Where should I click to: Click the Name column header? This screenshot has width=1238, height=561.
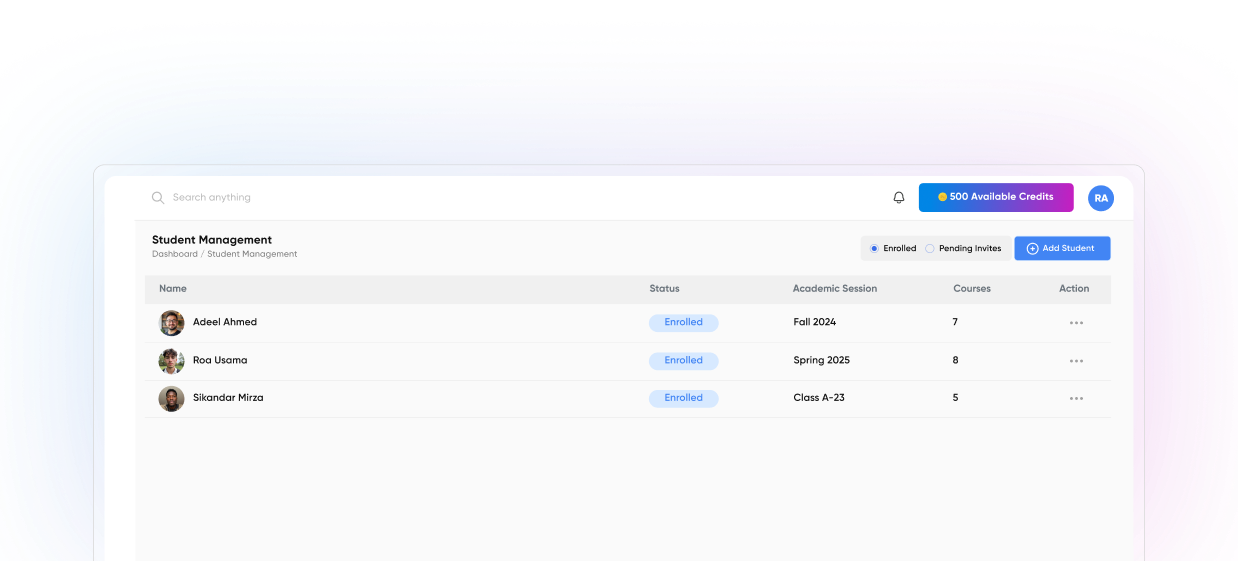coord(173,289)
